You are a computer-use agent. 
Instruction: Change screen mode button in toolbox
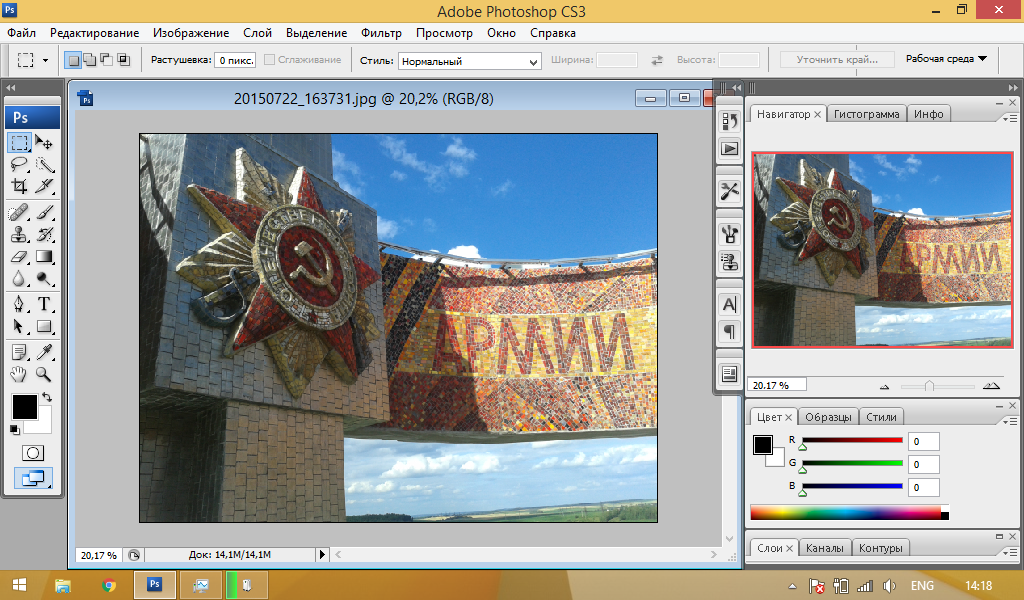coord(33,479)
